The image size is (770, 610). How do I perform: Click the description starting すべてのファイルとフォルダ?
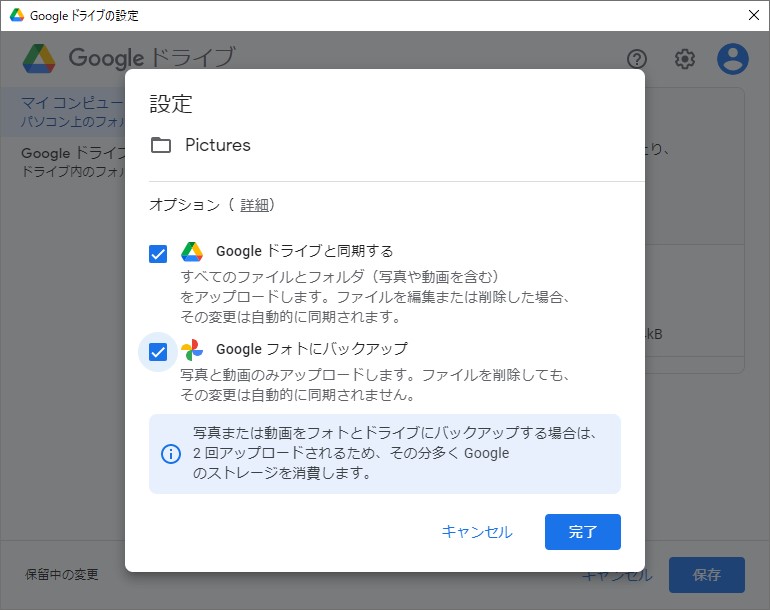point(374,297)
